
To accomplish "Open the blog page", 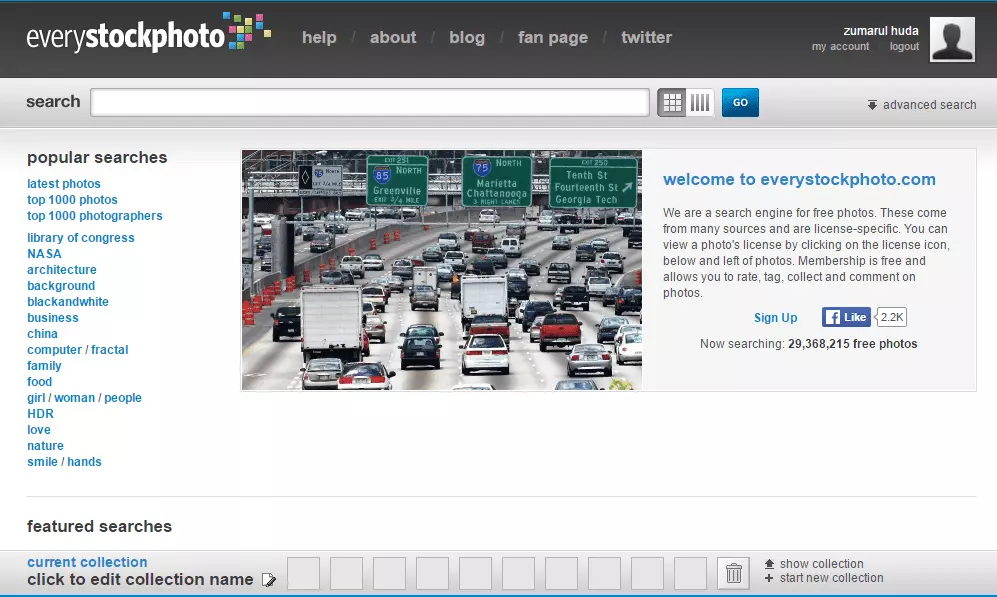I will pos(467,38).
